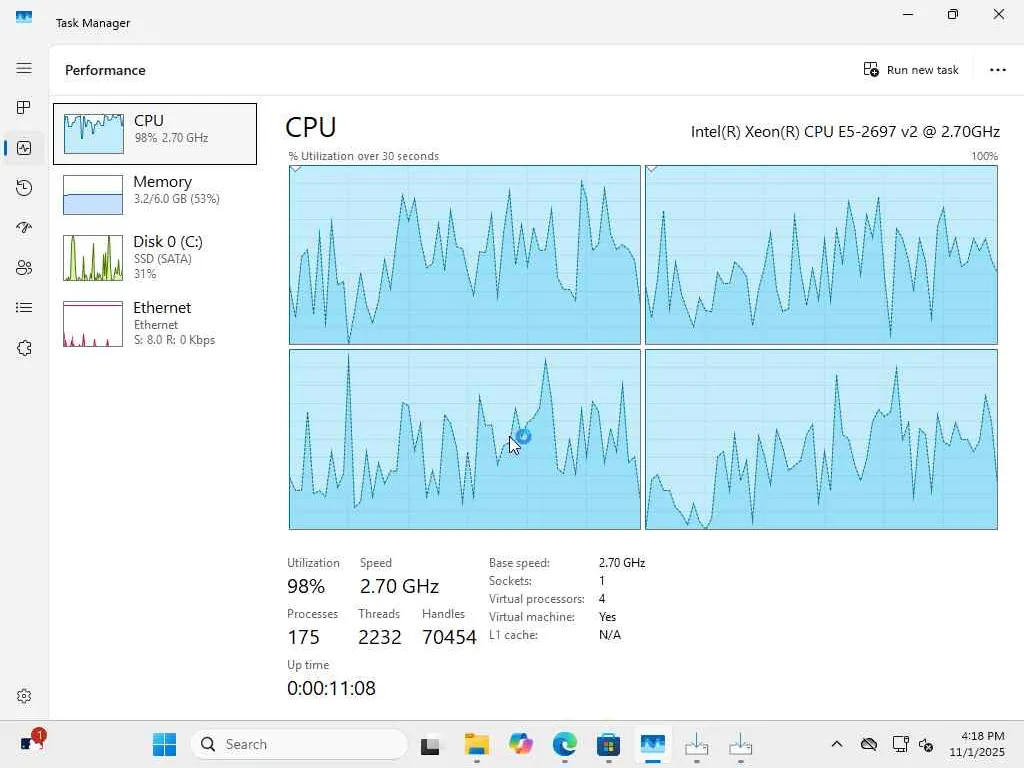Click the Memory mini graph thumbnail
The width and height of the screenshot is (1024, 768).
tap(93, 195)
